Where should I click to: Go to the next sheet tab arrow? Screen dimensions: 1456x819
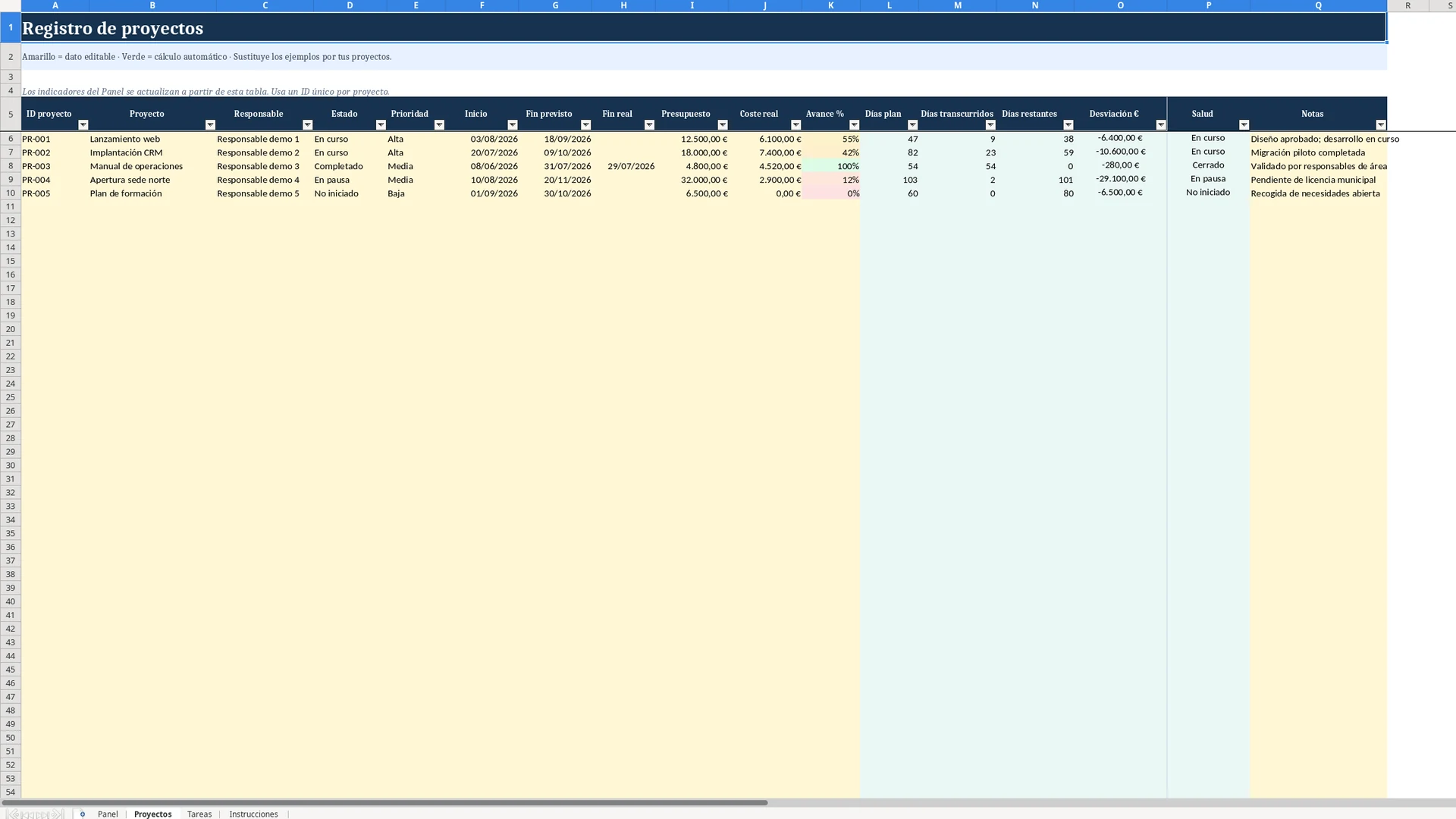tap(42, 814)
